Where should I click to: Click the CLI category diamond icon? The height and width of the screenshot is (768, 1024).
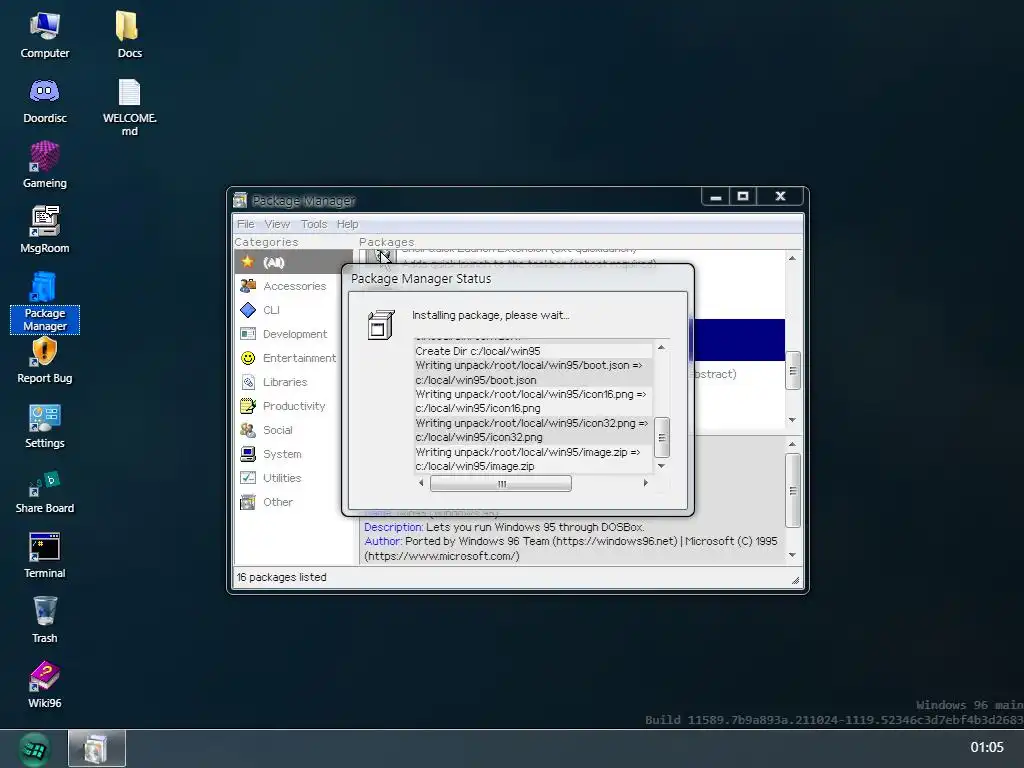click(248, 310)
